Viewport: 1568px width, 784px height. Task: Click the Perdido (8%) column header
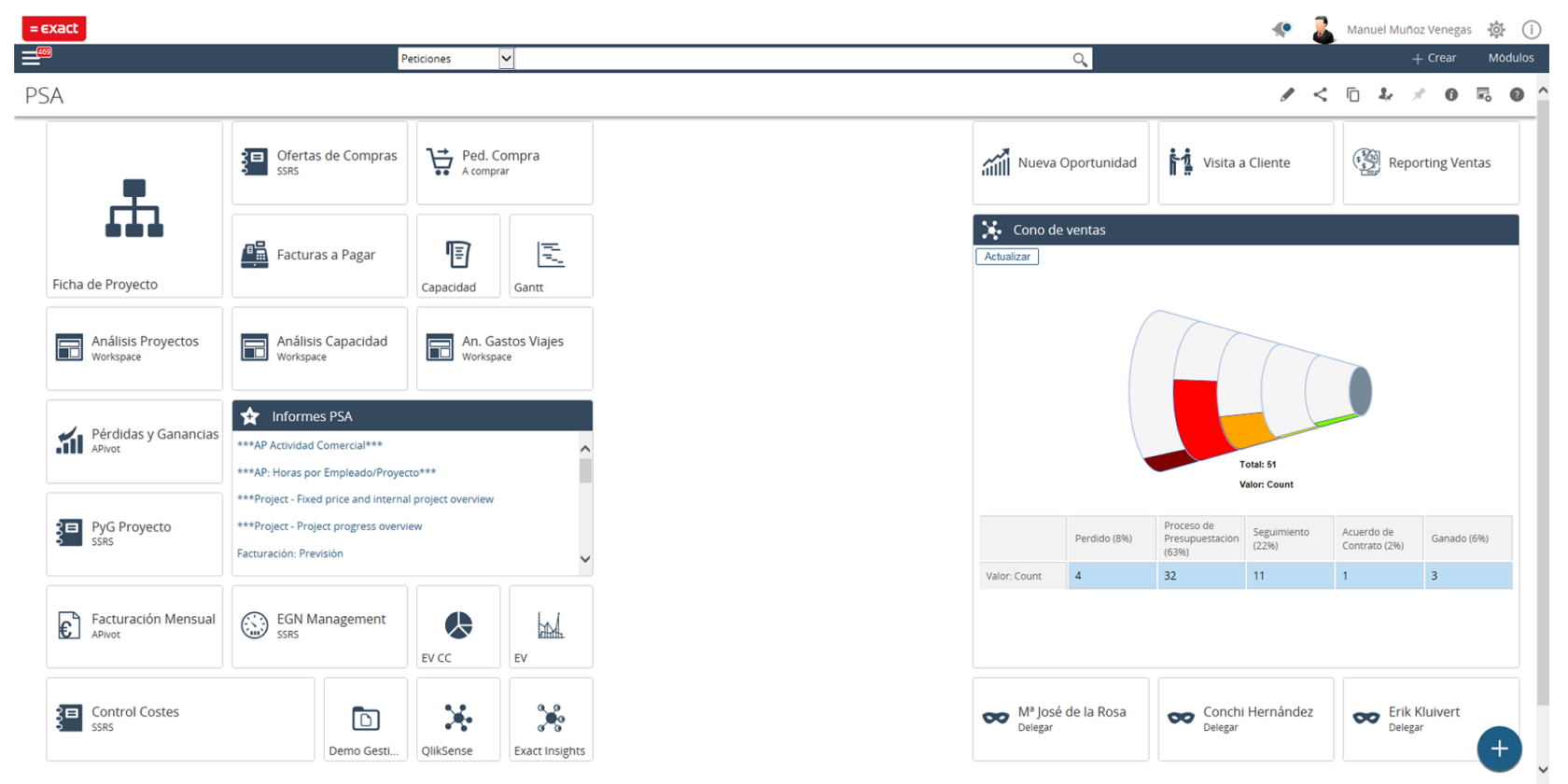tap(1112, 539)
